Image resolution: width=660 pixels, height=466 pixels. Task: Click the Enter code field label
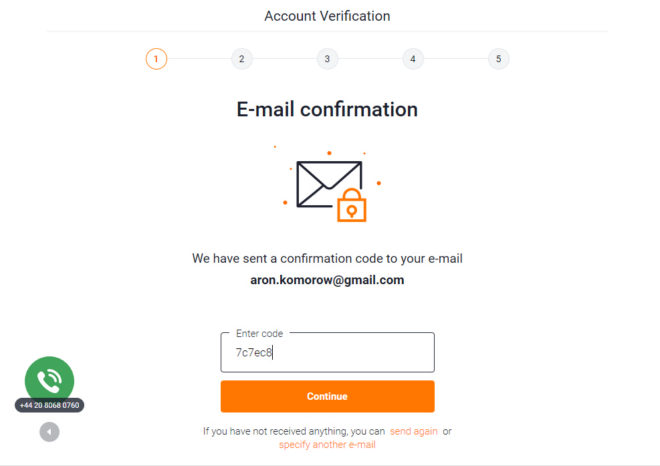(x=259, y=333)
